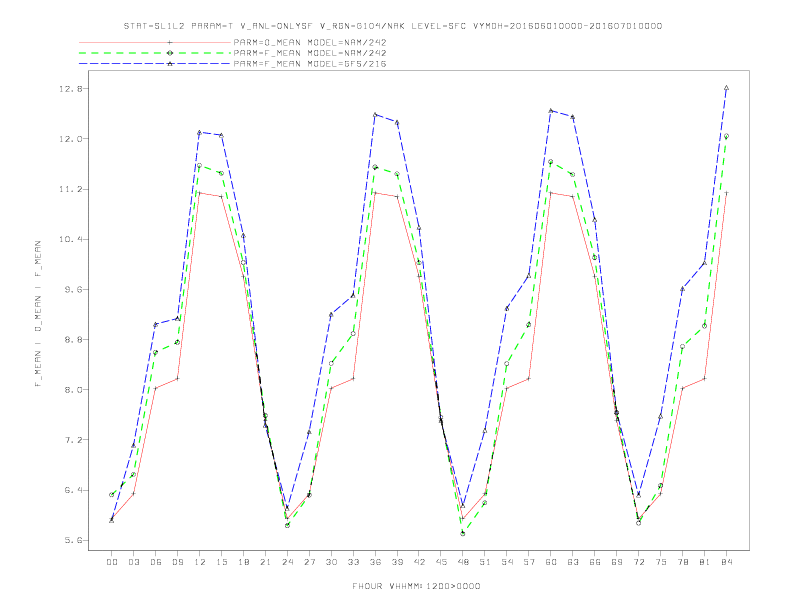Click x-axis forecast hour label 06
The height and width of the screenshot is (612, 792).
156,562
